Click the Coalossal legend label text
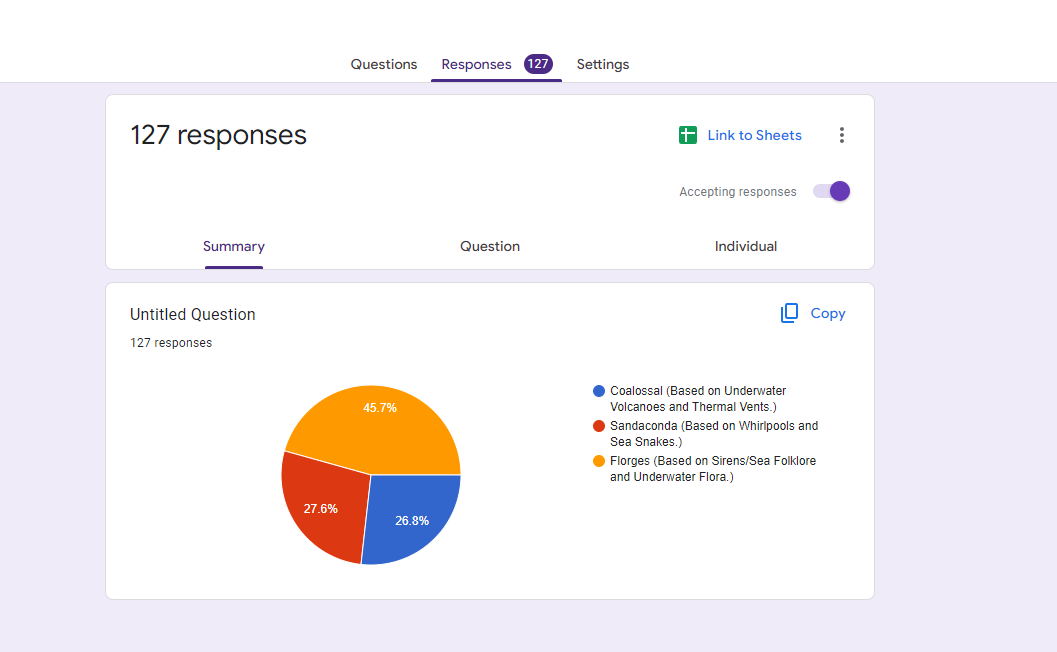The height and width of the screenshot is (652, 1057). point(698,398)
